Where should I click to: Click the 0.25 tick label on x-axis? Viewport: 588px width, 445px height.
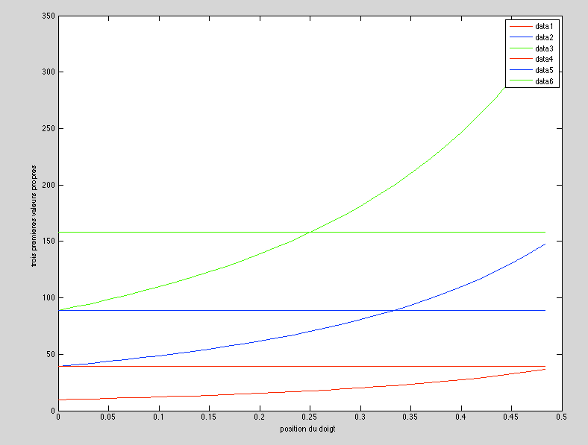pyautogui.click(x=310, y=417)
